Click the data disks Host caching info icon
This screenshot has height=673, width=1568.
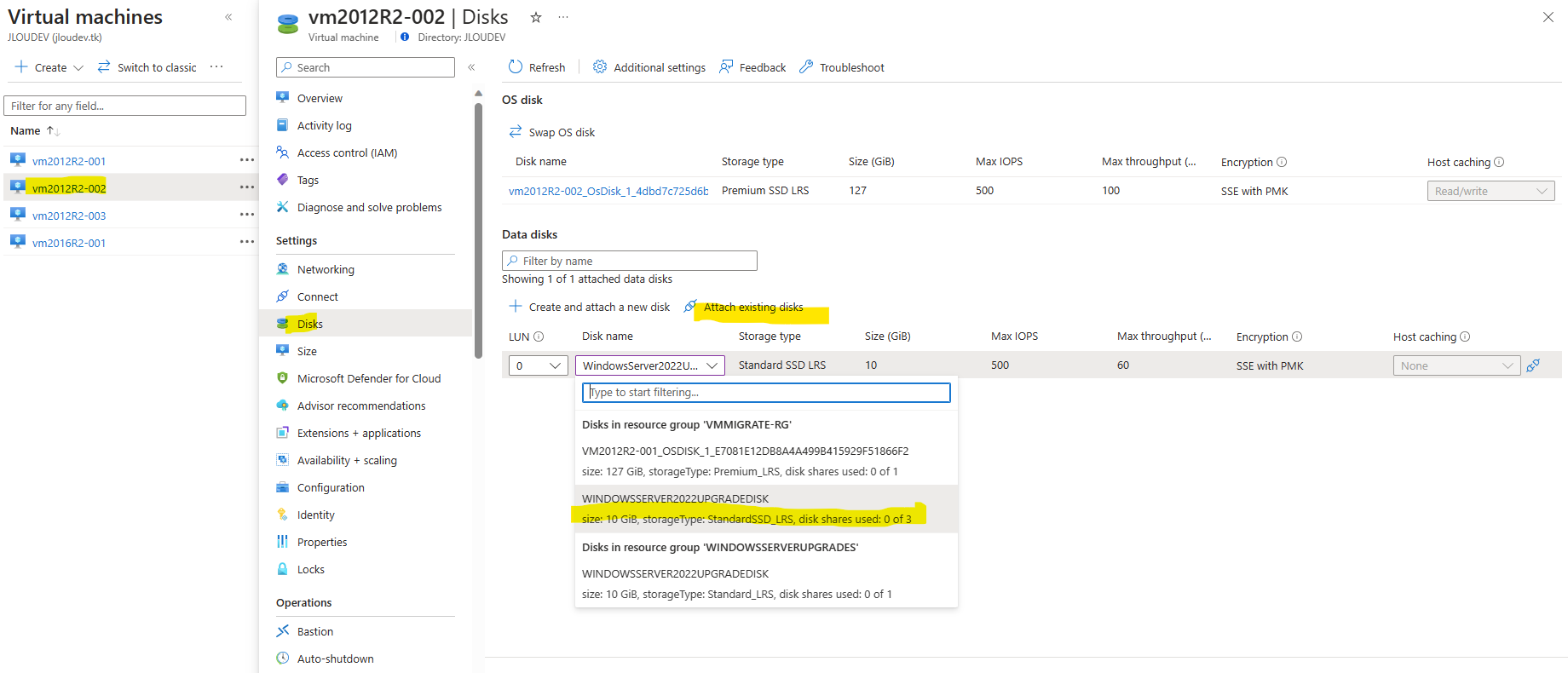coord(1465,336)
